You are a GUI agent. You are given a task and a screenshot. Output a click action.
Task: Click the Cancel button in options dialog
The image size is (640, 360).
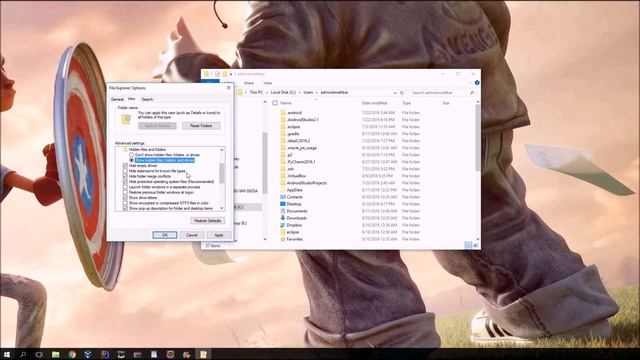[x=192, y=235]
